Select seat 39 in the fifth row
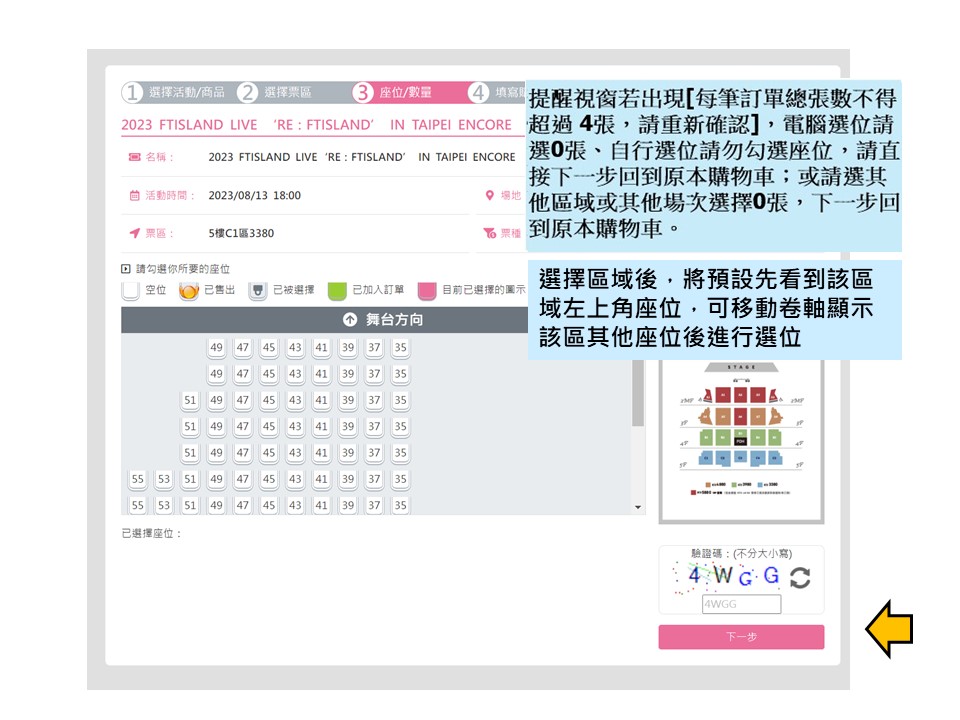 click(348, 453)
